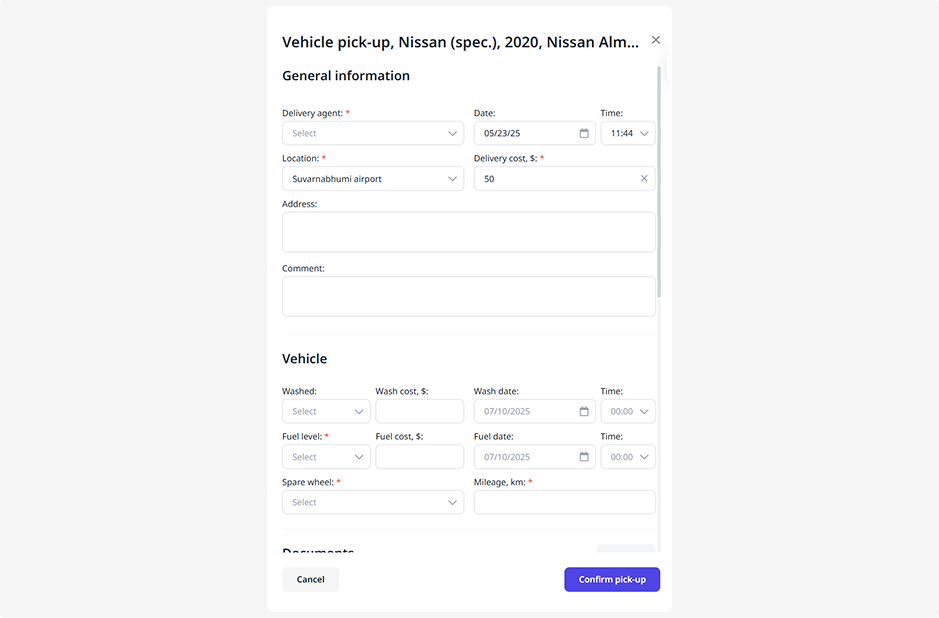Expand the Location Suvarnabhumi airport dropdown
939x618 pixels.
click(372, 179)
